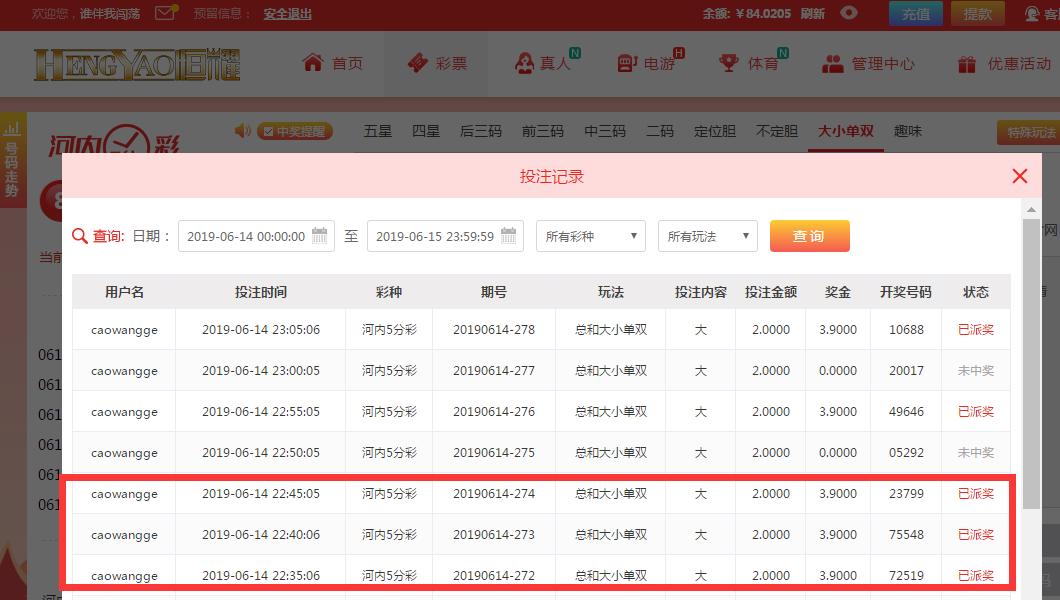This screenshot has width=1060, height=600.
Task: Click the dialog scrollbar up arrow
Action: coord(1031,209)
